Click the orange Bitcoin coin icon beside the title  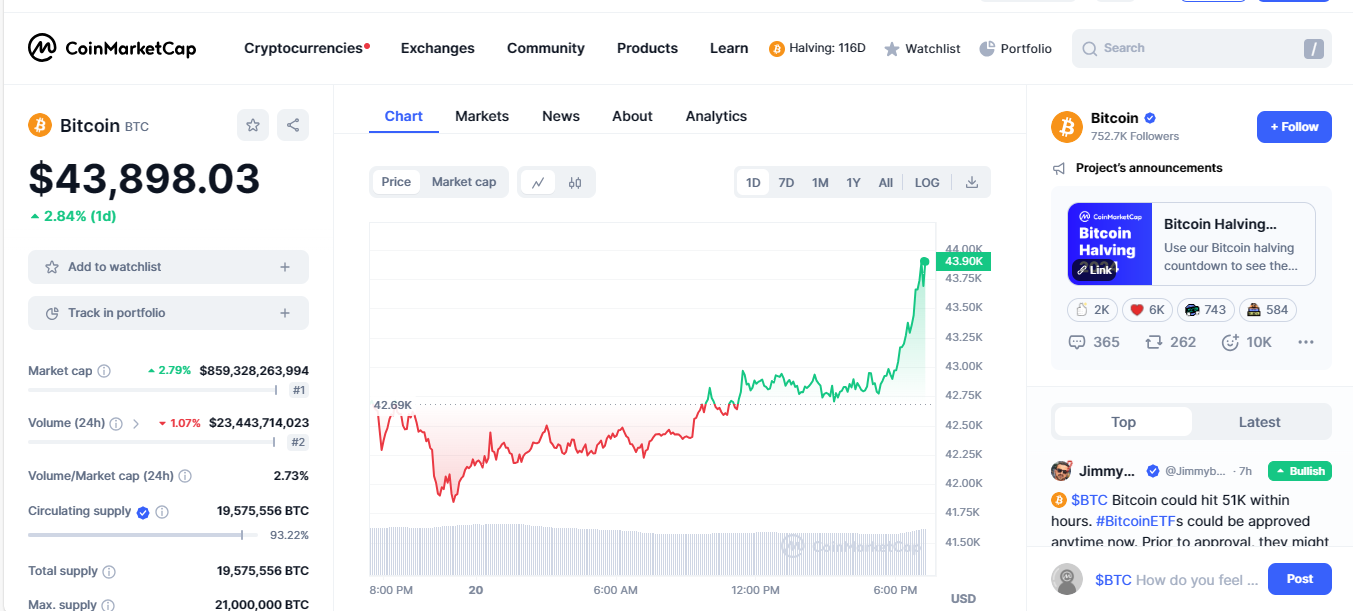tap(40, 125)
